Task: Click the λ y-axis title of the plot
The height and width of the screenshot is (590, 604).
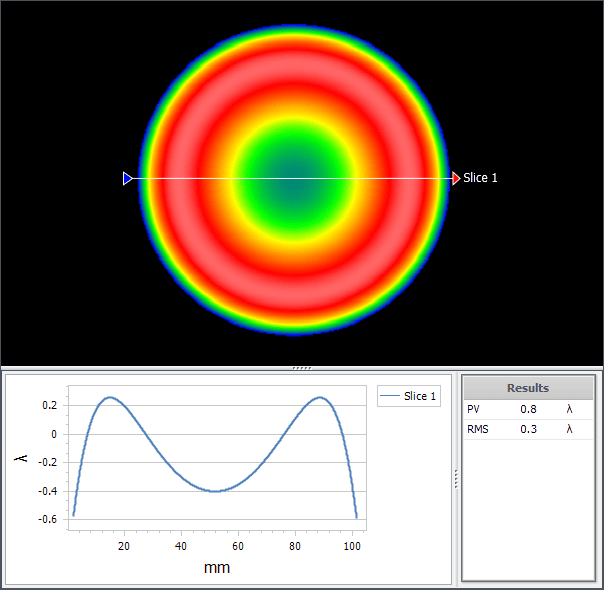Action: click(22, 458)
